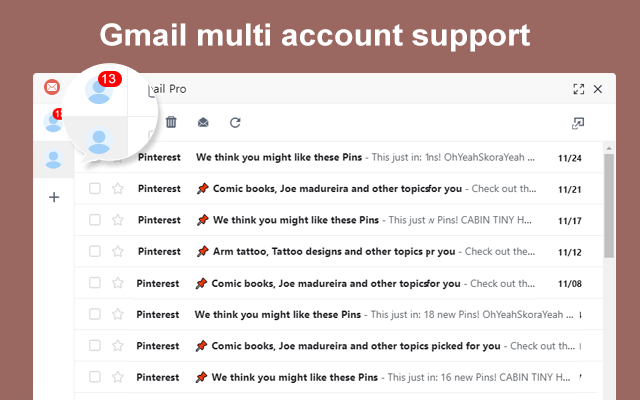Switch to the second account avatar in sidebar
The width and height of the screenshot is (640, 400).
tap(54, 159)
